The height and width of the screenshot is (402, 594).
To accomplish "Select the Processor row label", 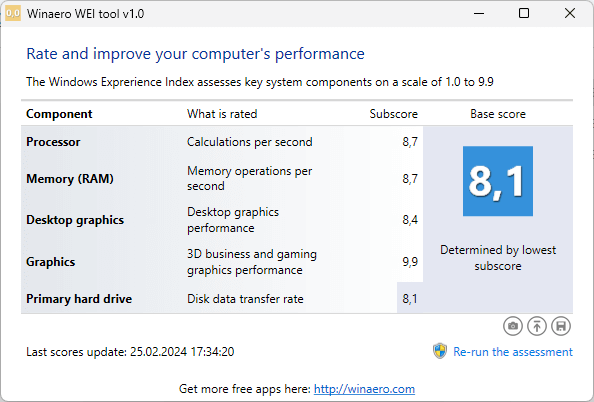I will tap(53, 142).
